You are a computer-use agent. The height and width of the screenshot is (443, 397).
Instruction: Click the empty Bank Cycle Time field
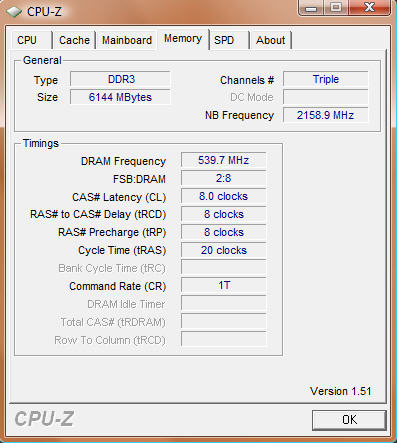click(224, 268)
